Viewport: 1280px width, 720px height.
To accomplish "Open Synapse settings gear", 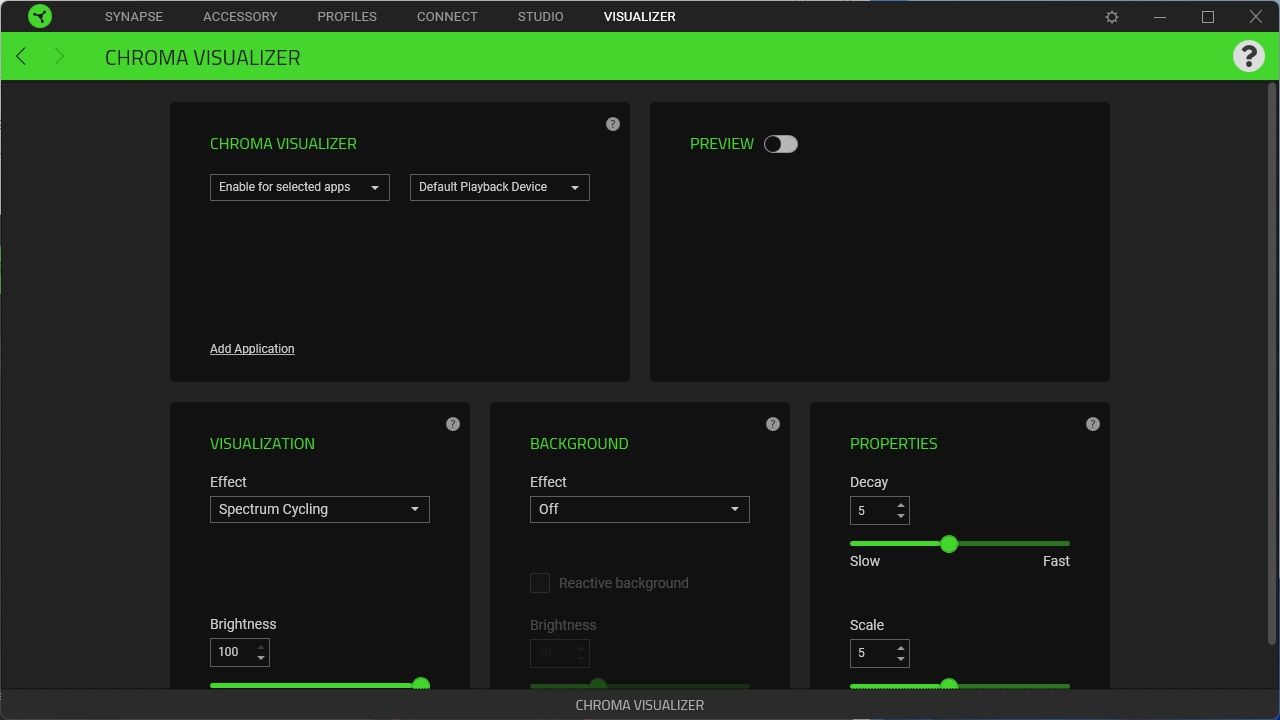I will pyautogui.click(x=1112, y=17).
